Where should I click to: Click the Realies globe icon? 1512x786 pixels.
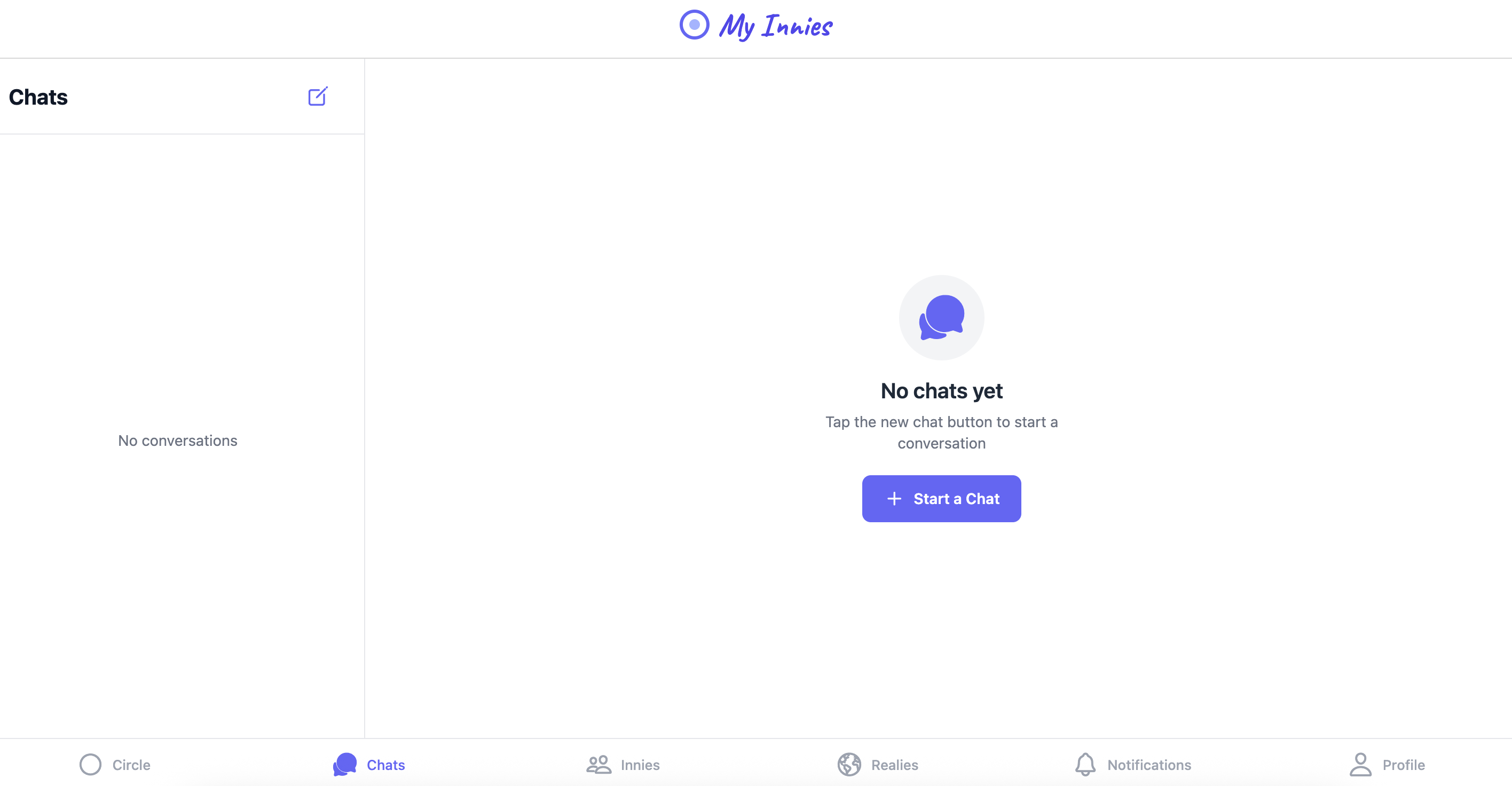[849, 764]
